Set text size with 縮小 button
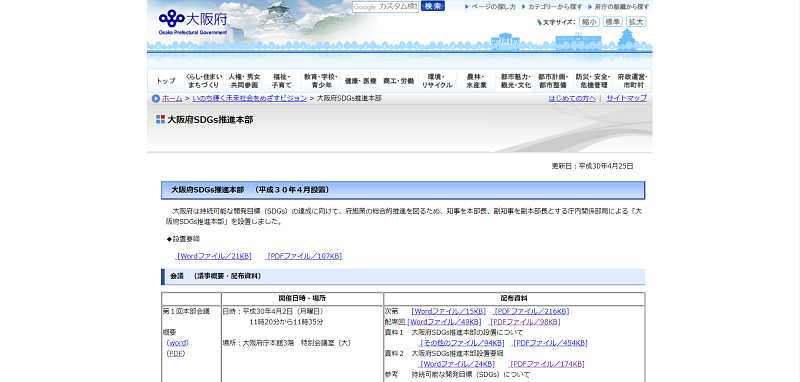 click(589, 22)
